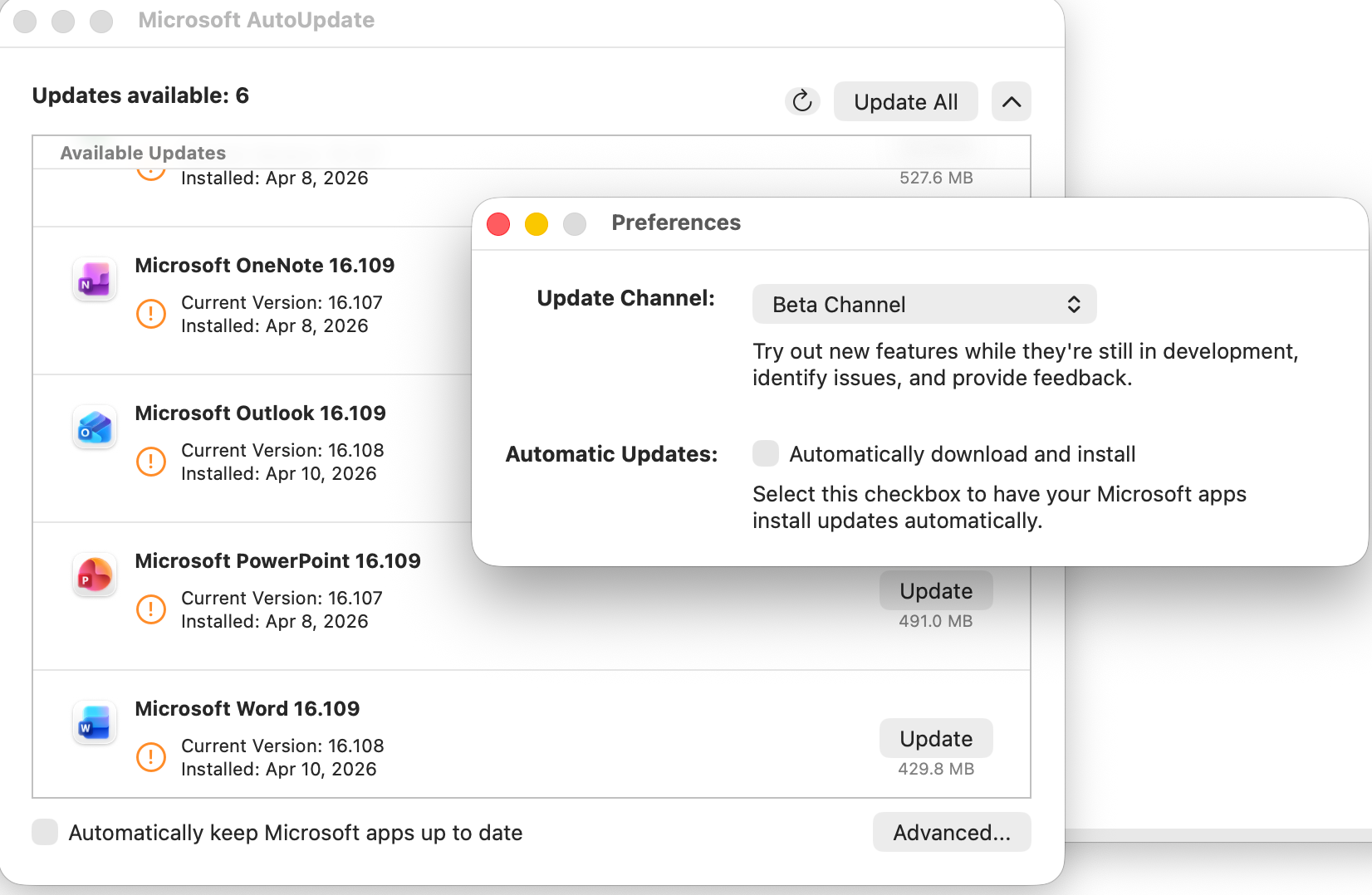The width and height of the screenshot is (1372, 895).
Task: Click the Update Channel: label in Preferences
Action: 626,298
